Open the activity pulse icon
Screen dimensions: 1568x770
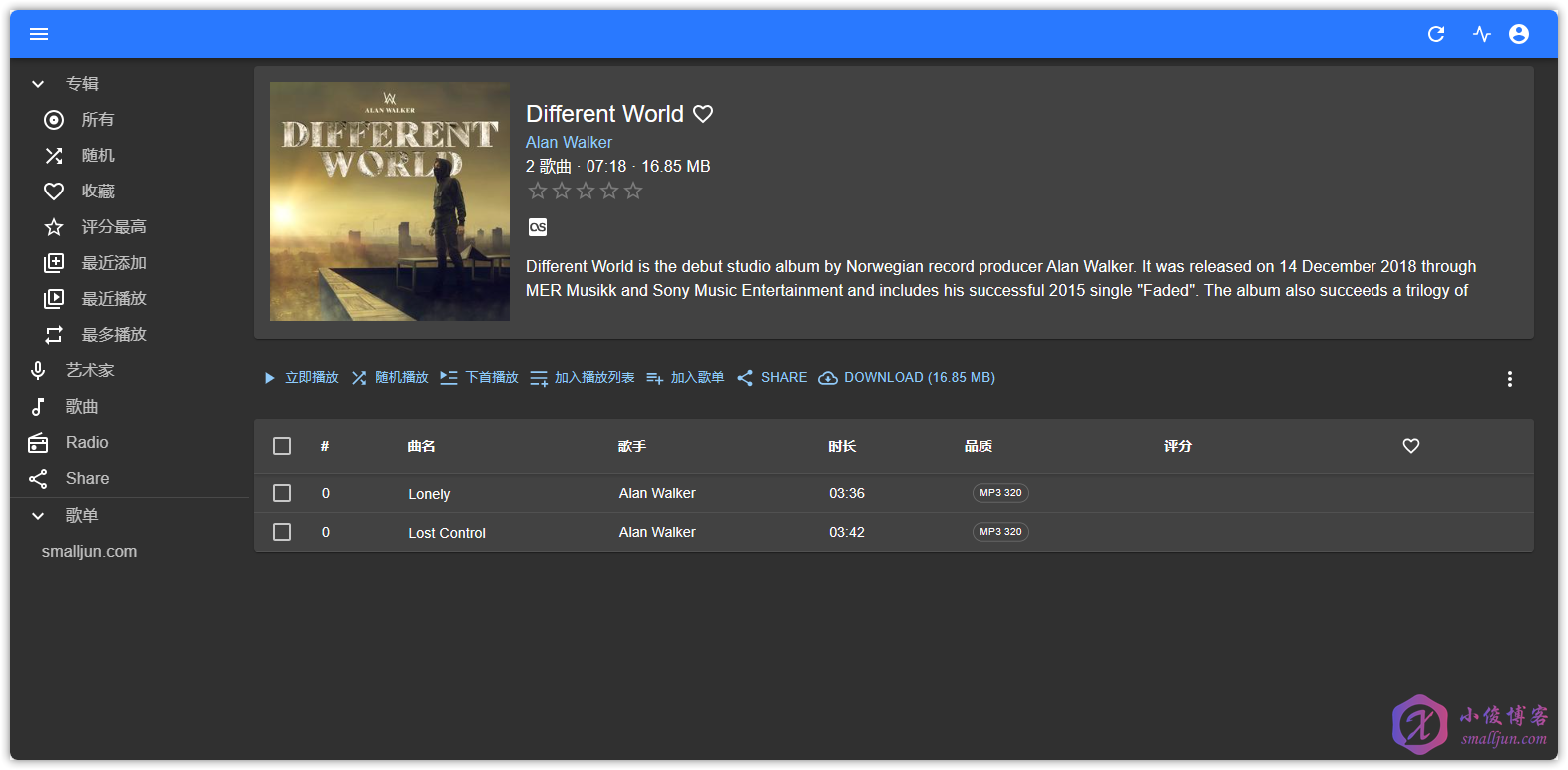(x=1482, y=34)
